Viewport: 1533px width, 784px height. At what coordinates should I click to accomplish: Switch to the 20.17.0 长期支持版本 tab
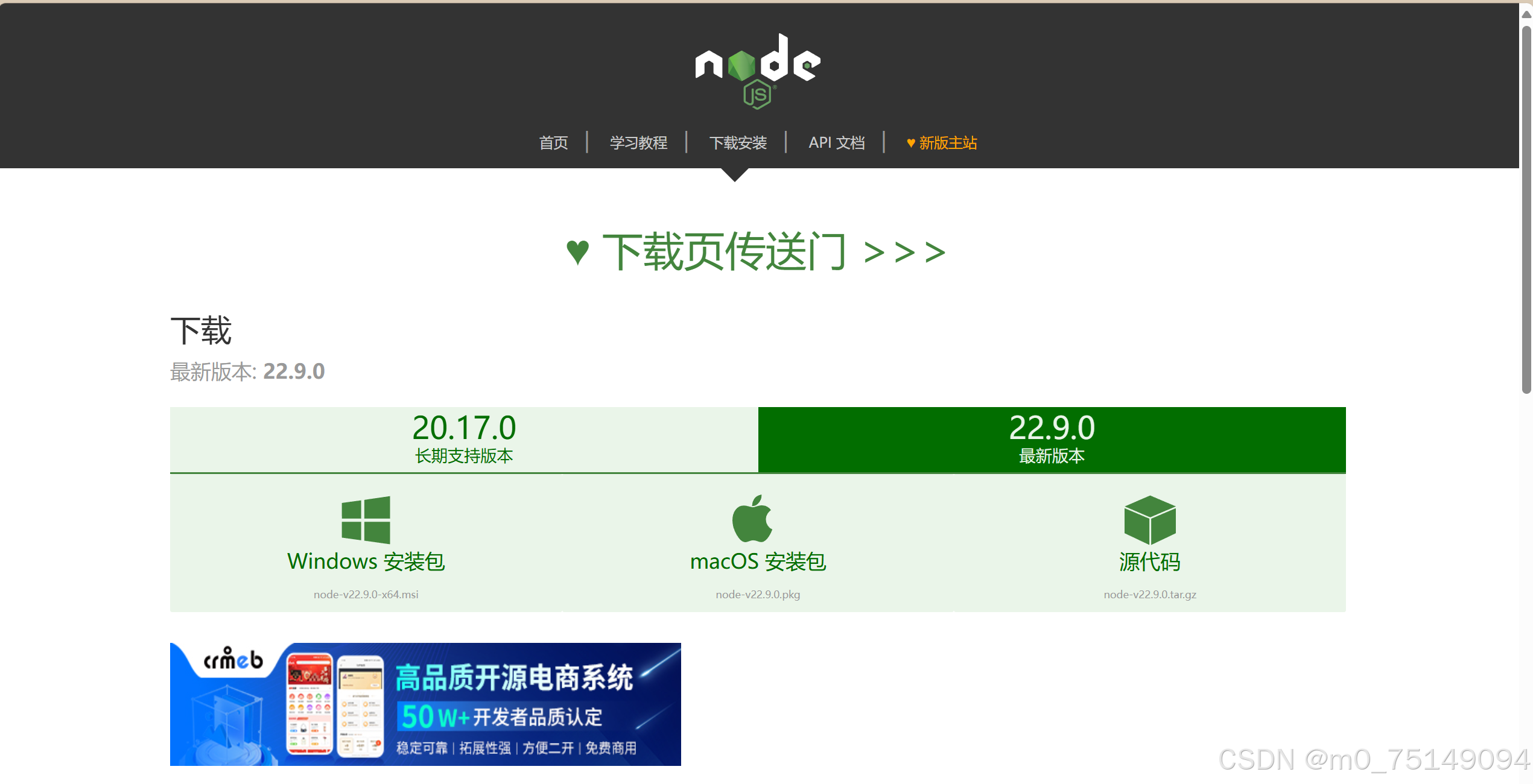click(x=463, y=439)
